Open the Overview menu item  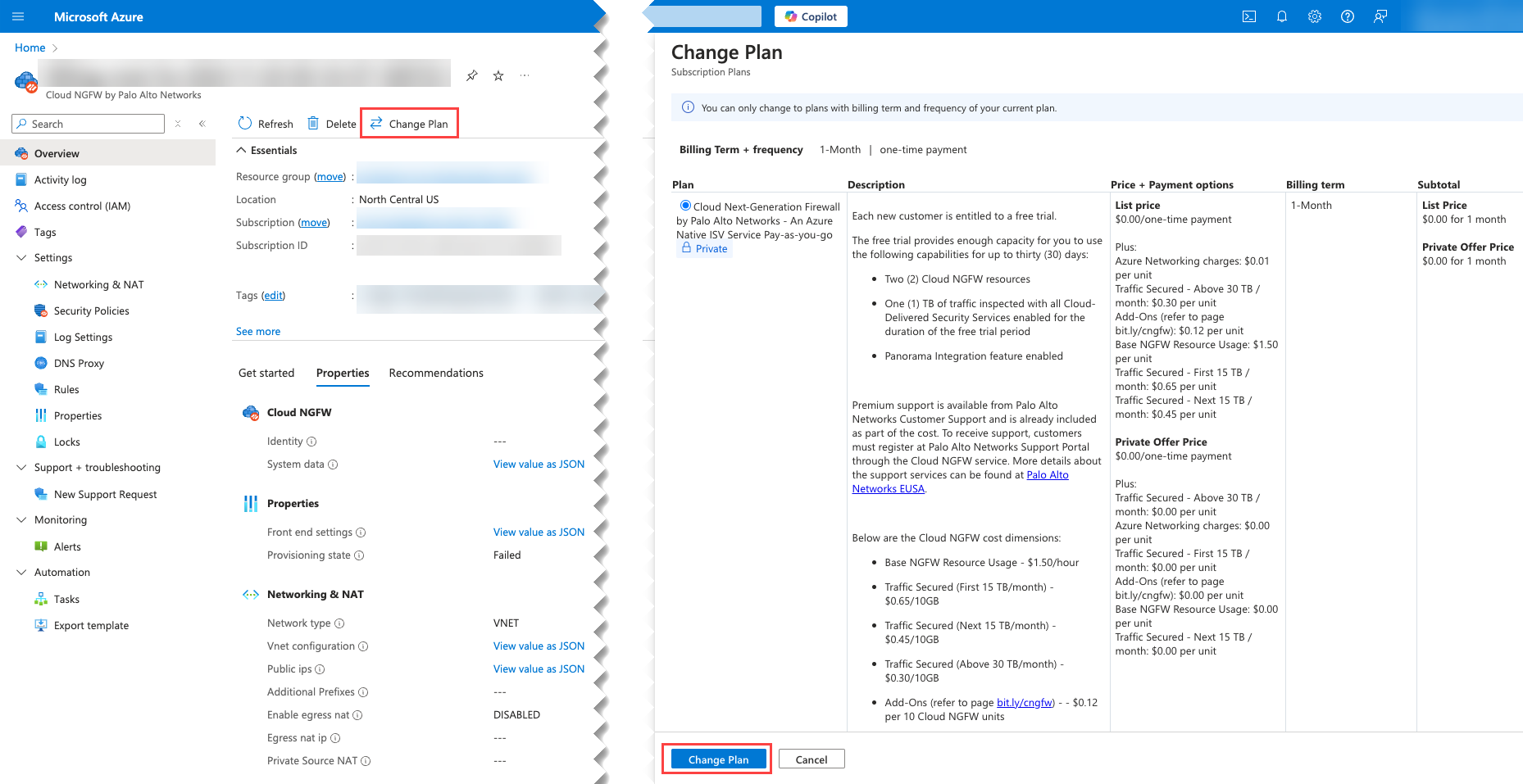(108, 153)
